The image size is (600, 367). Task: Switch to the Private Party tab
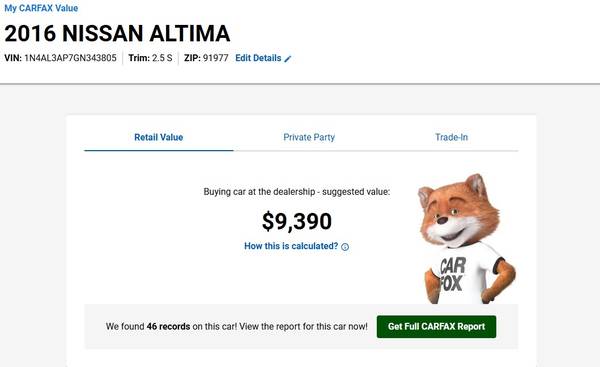point(309,137)
